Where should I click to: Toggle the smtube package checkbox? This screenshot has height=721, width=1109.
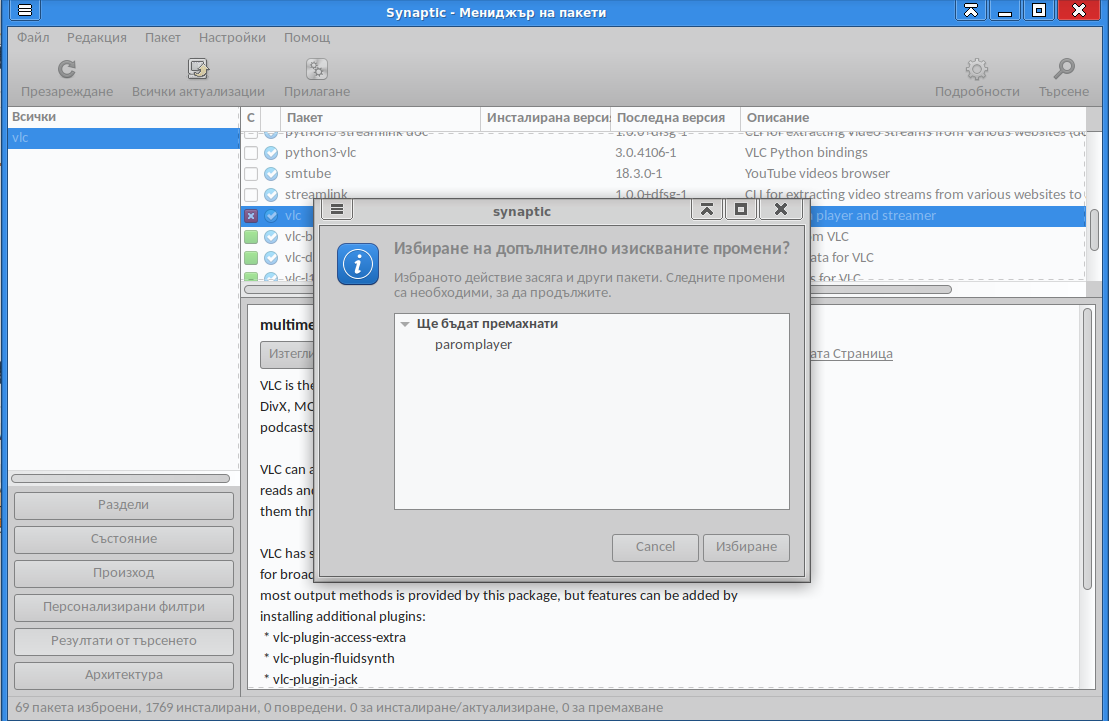251,174
